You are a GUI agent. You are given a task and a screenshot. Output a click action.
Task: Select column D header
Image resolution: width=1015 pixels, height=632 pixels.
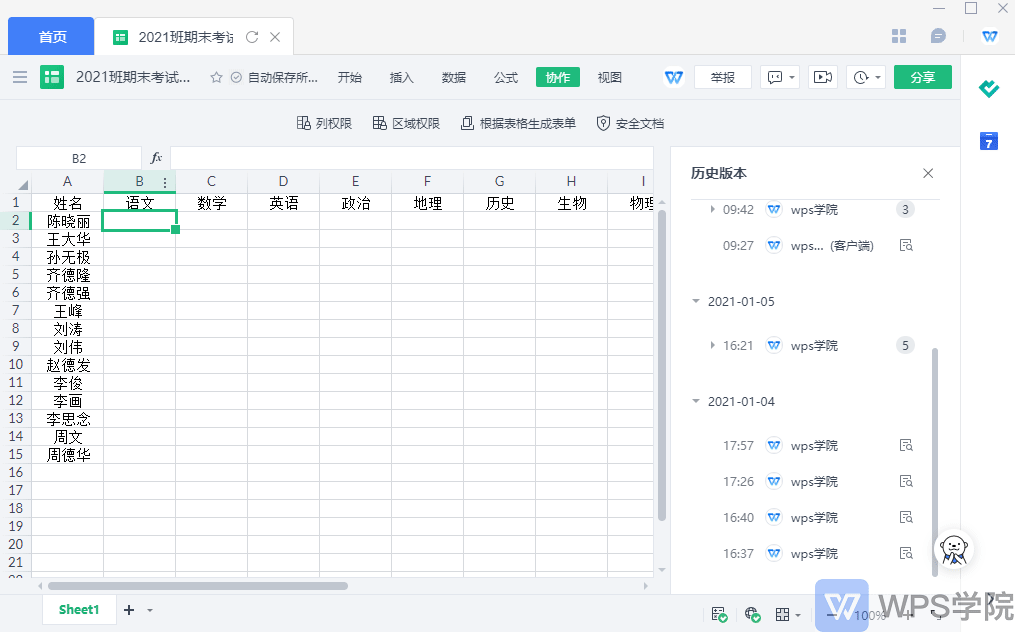pyautogui.click(x=284, y=182)
